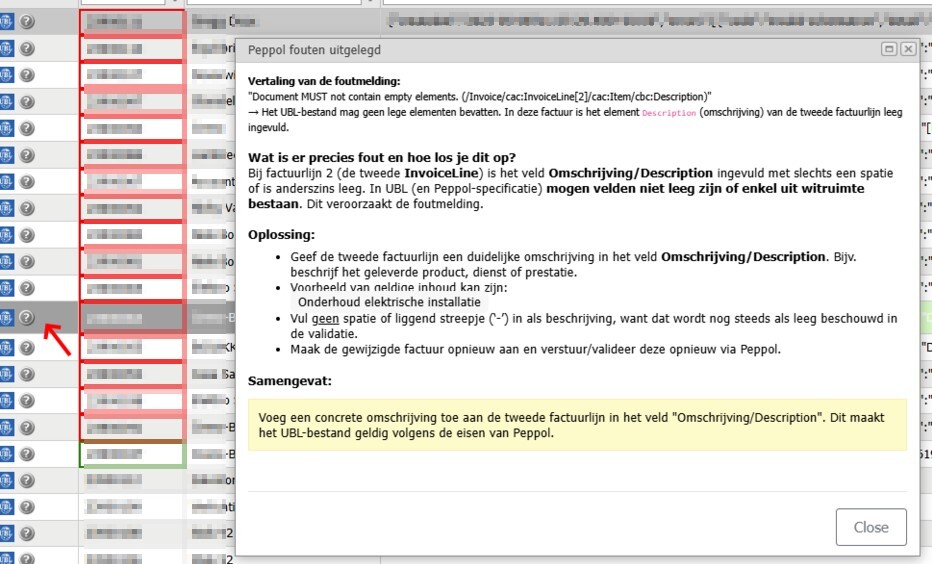Click UBL icon in row ending 'Kk'
Screen dimensions: 932x564
[6, 347]
